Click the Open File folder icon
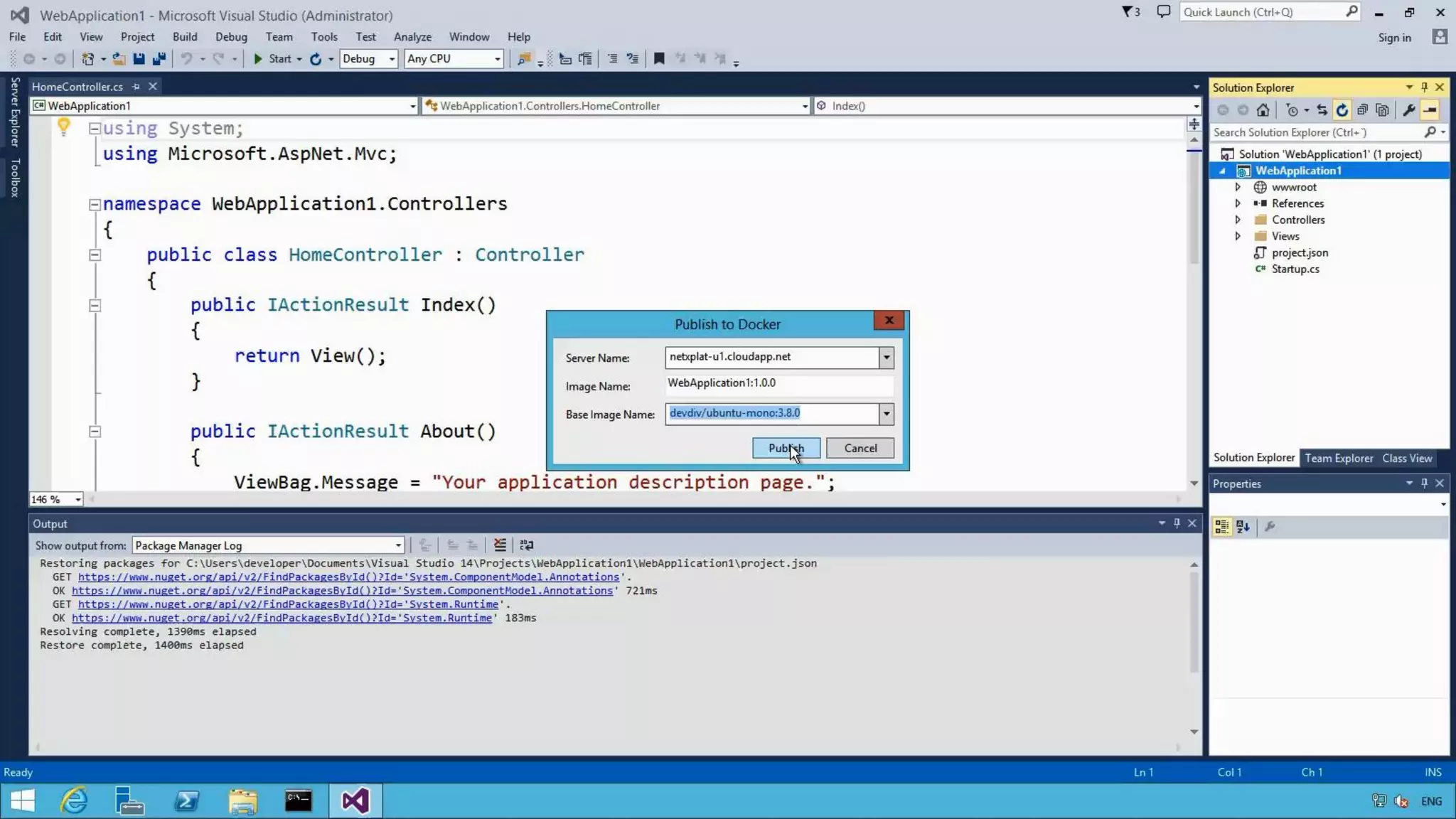 119,59
